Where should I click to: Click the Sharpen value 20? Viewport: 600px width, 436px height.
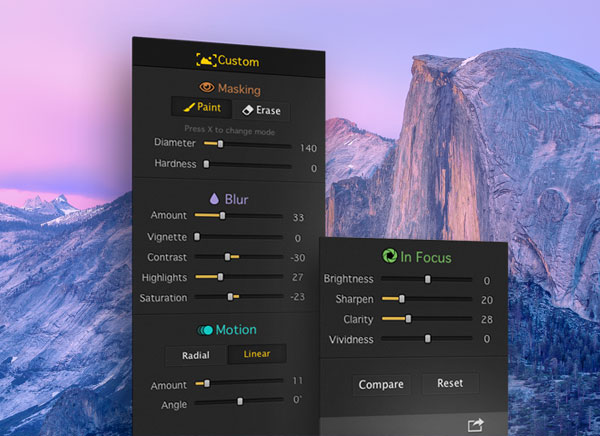[487, 300]
